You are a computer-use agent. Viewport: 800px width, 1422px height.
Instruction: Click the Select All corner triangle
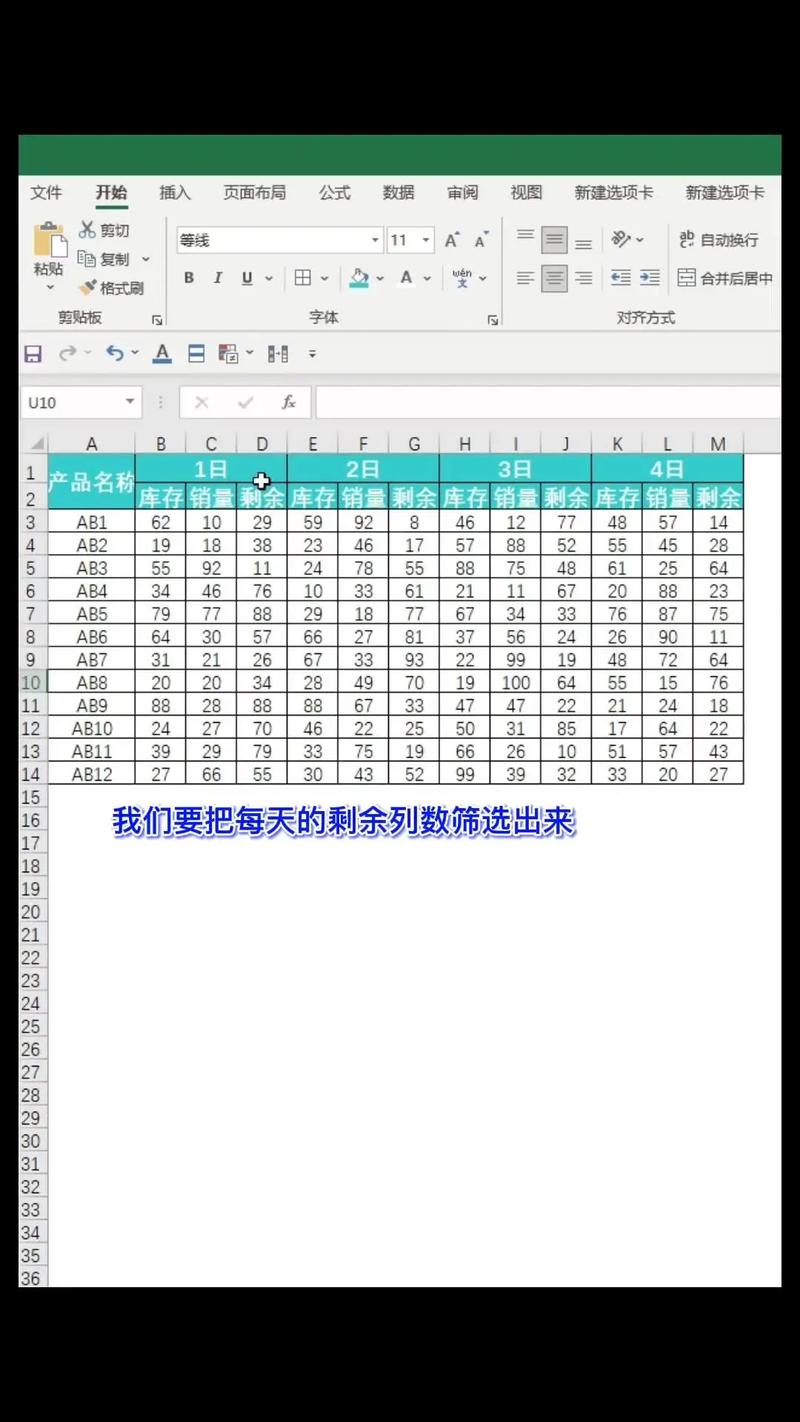click(36, 443)
